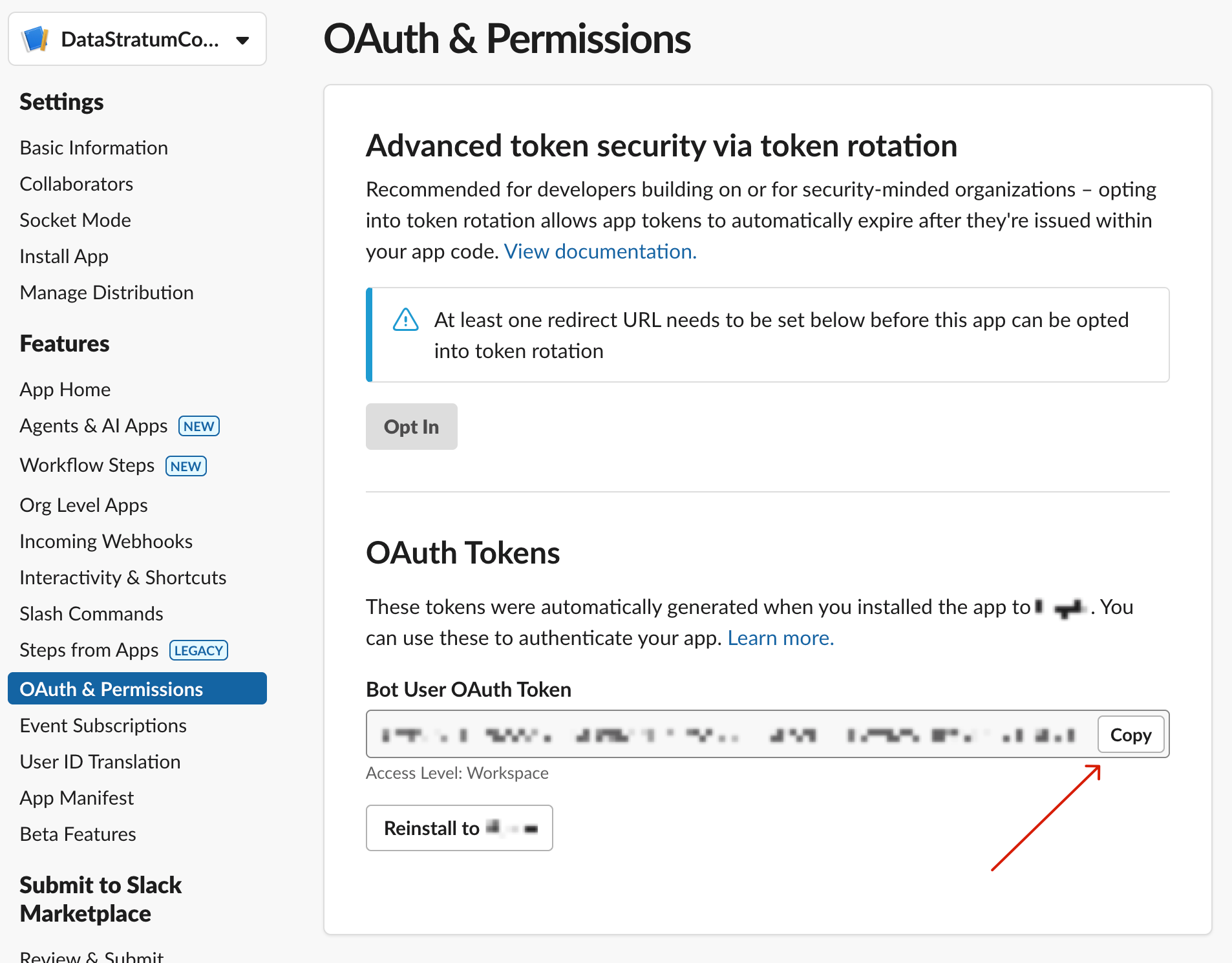Select App Home feature
This screenshot has width=1232, height=963.
[65, 390]
